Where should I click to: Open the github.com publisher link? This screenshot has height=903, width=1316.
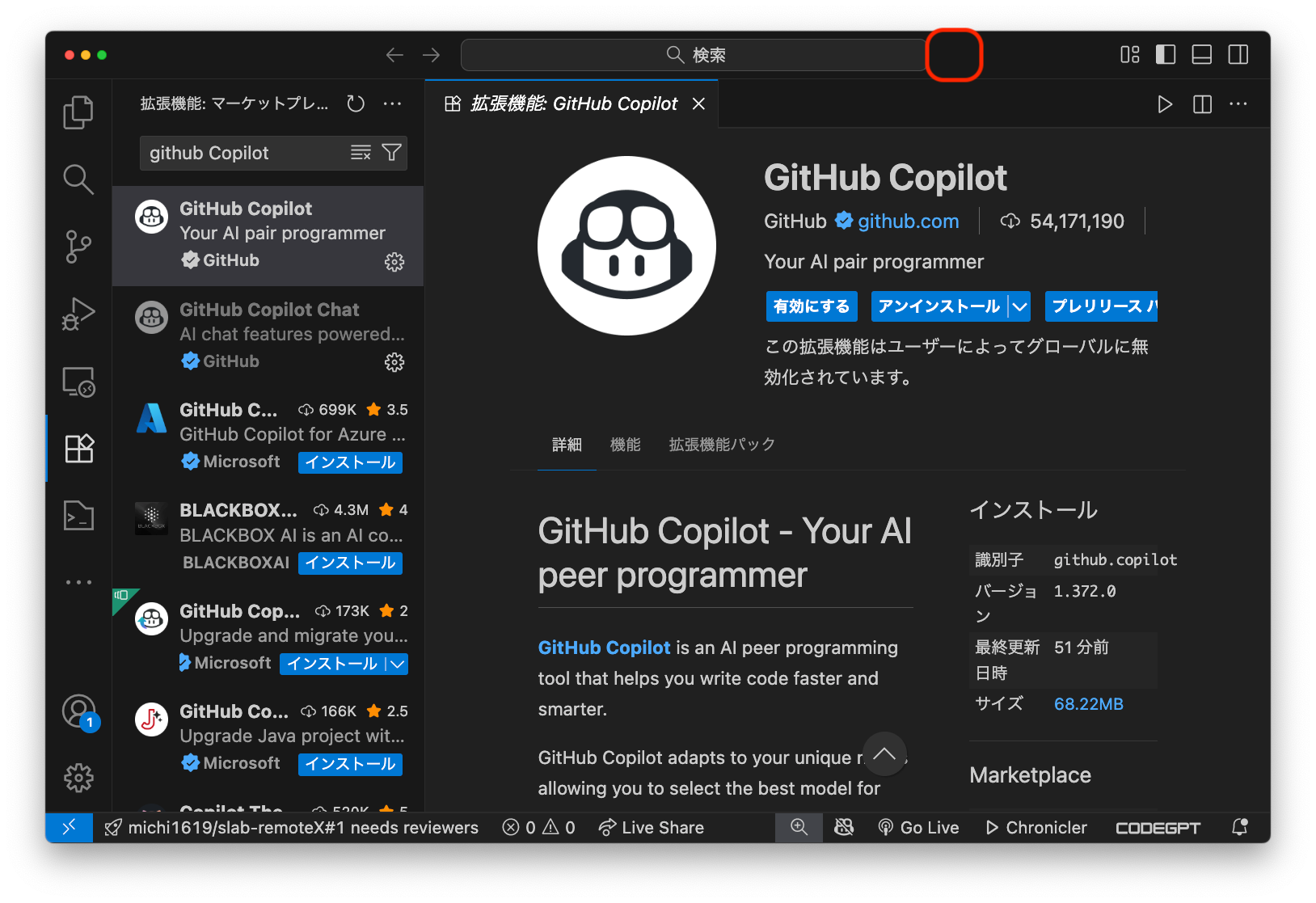[x=908, y=221]
